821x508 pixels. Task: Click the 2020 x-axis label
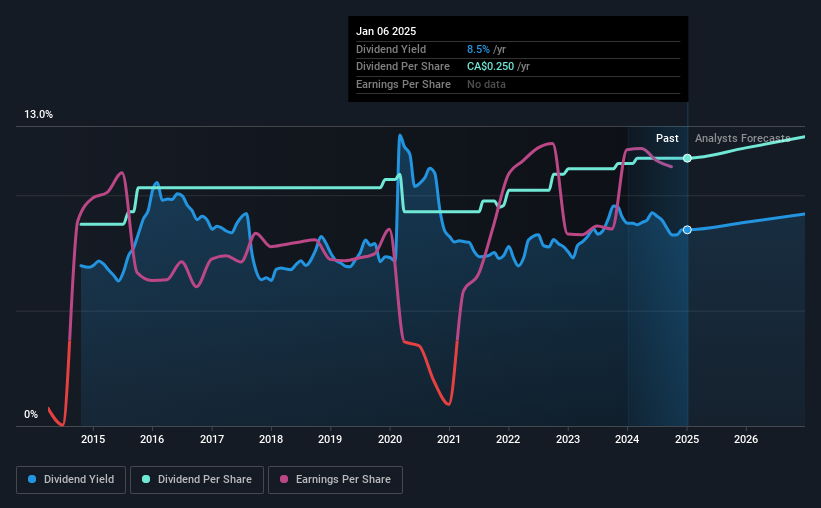pos(390,439)
